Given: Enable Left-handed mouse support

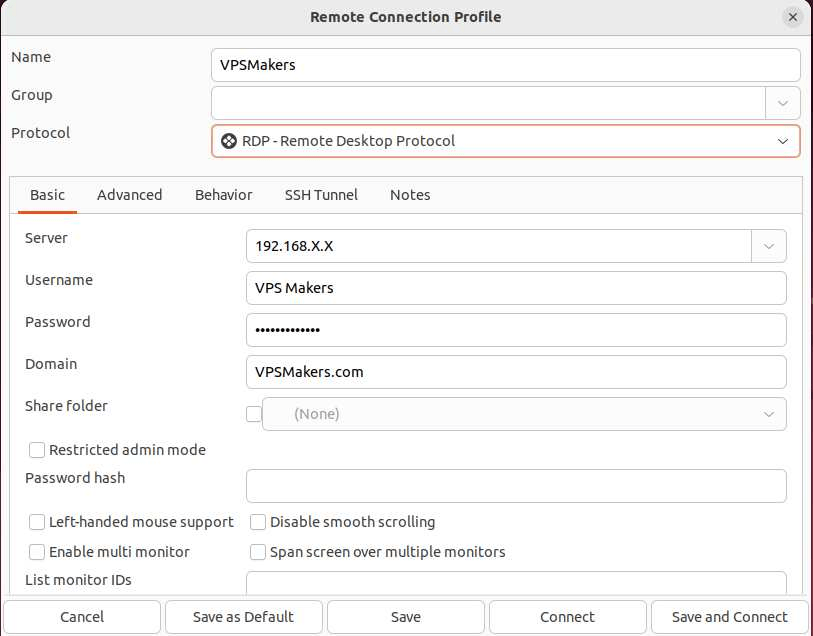Looking at the screenshot, I should tap(37, 522).
